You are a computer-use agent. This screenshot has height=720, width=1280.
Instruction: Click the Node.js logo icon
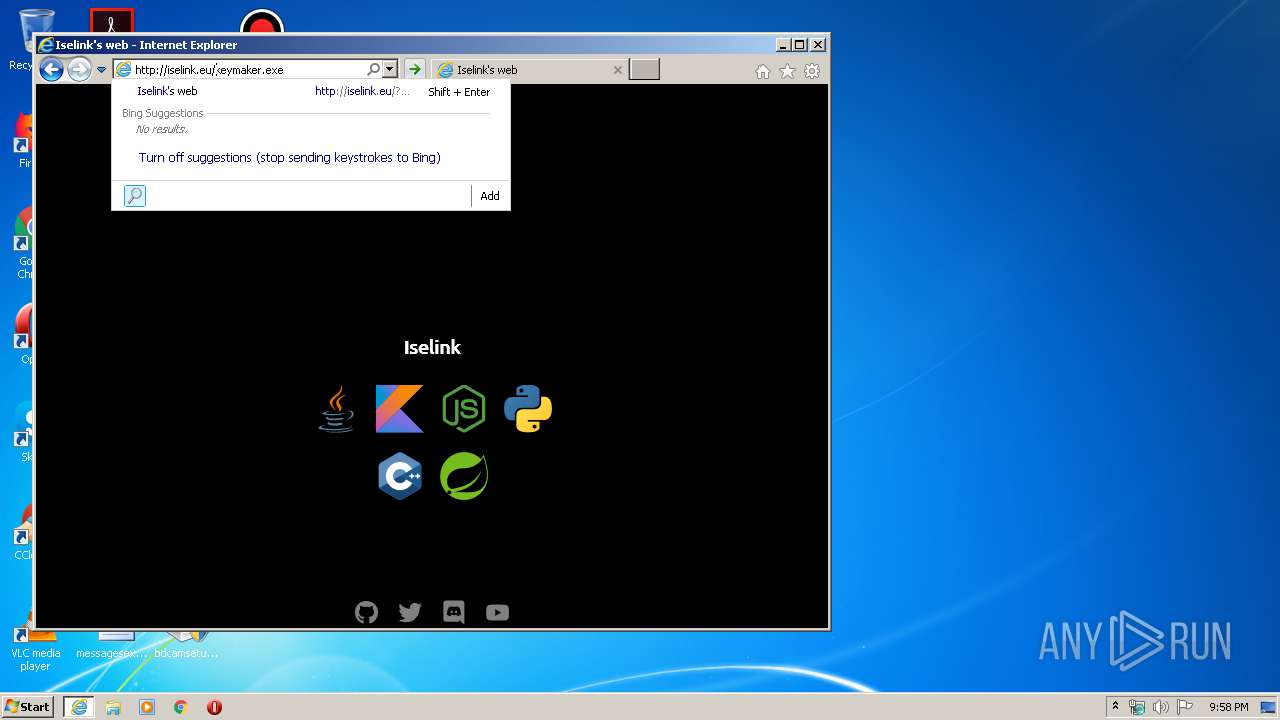[x=464, y=409]
